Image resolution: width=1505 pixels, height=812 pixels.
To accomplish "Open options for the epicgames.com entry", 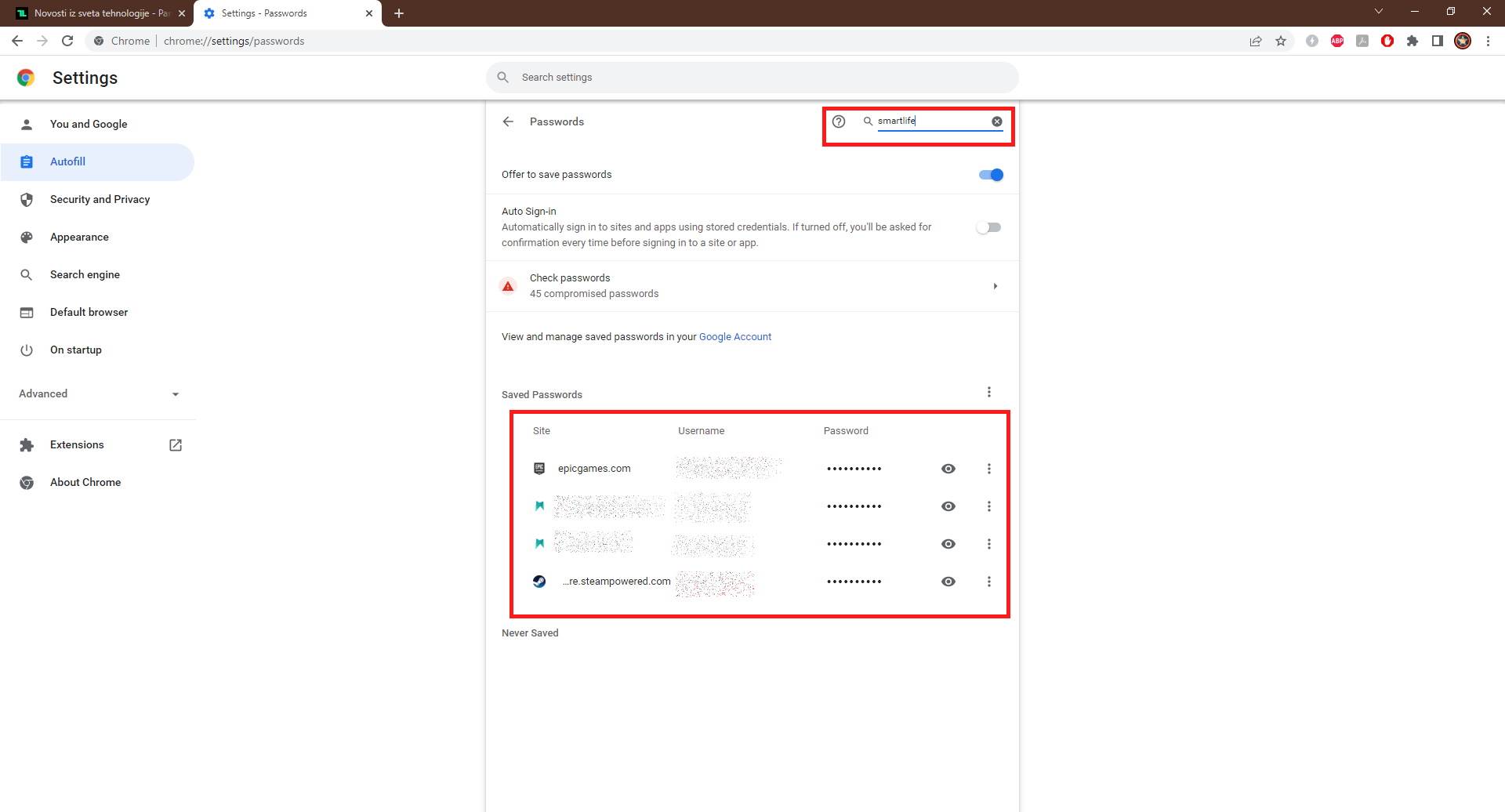I will pyautogui.click(x=989, y=468).
